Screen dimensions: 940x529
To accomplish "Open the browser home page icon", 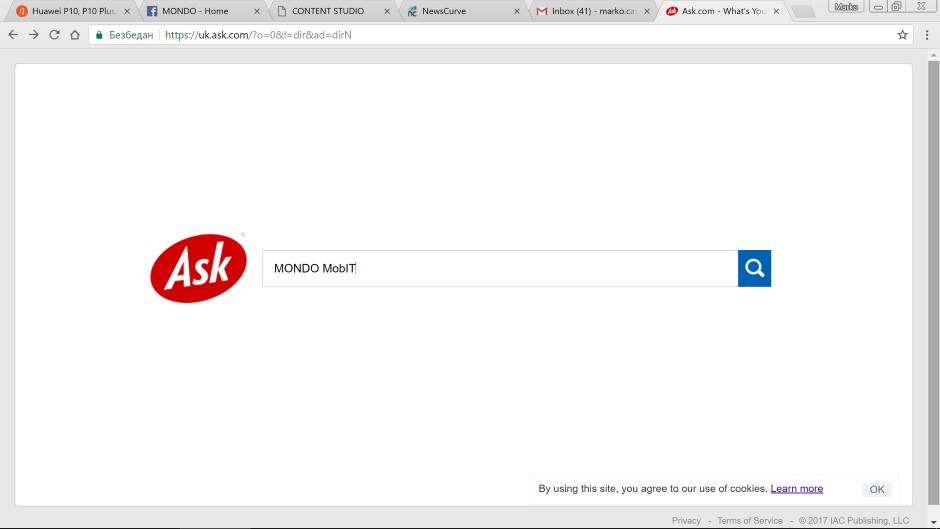I will pos(74,34).
